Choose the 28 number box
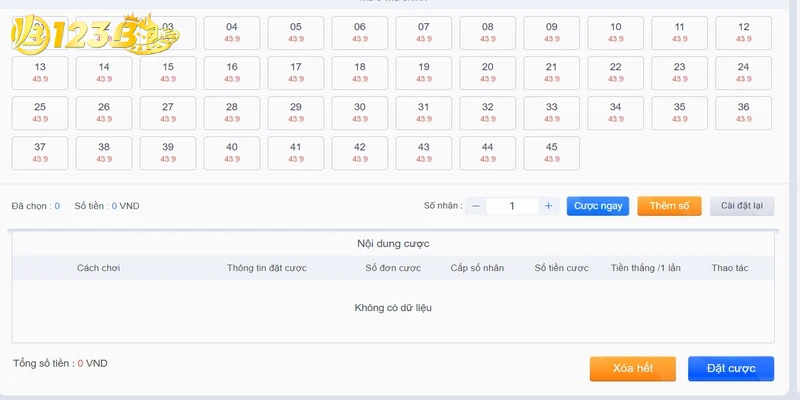The width and height of the screenshot is (800, 400). pos(232,113)
